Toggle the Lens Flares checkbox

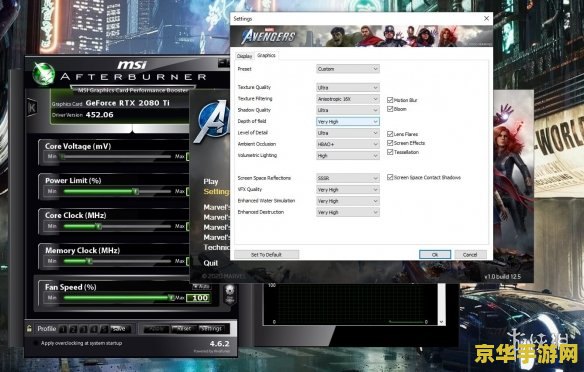tap(390, 134)
